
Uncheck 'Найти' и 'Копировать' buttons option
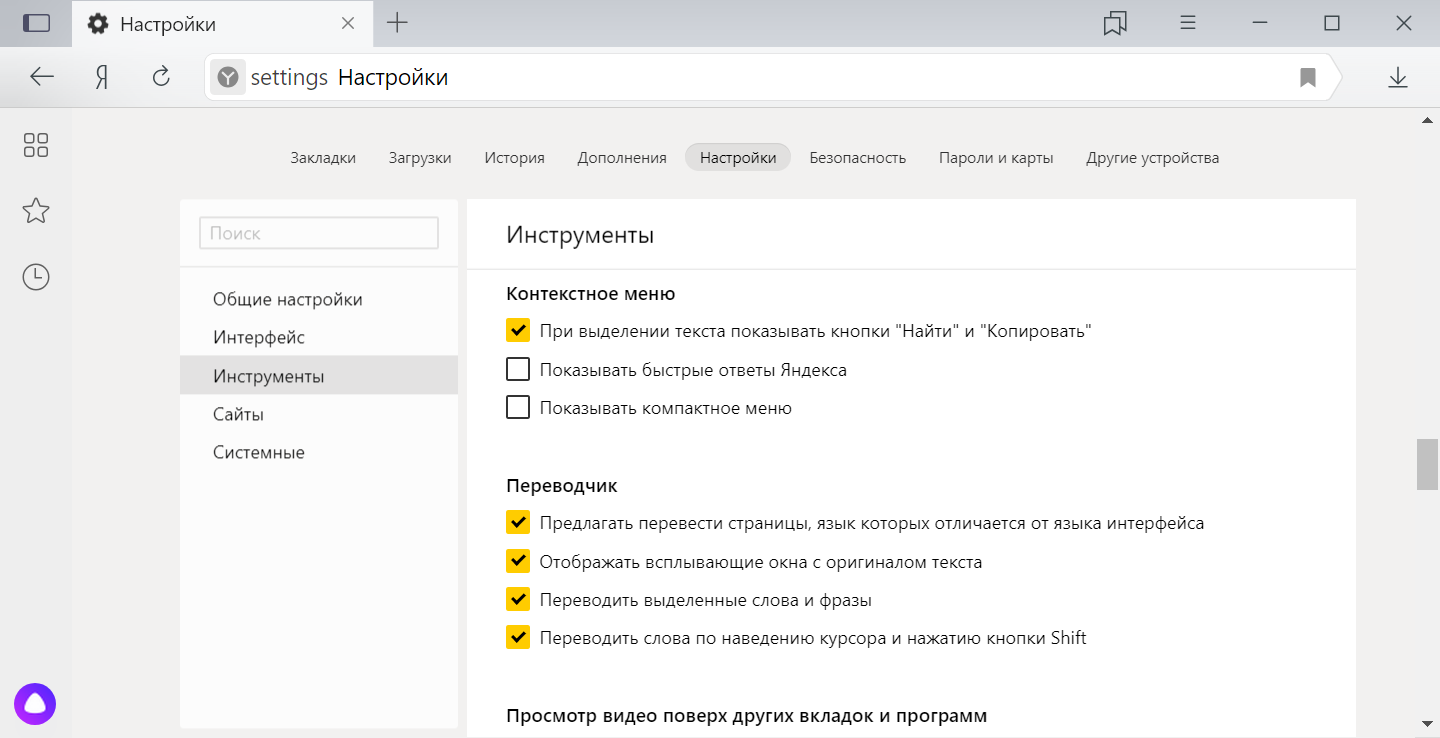click(x=518, y=331)
